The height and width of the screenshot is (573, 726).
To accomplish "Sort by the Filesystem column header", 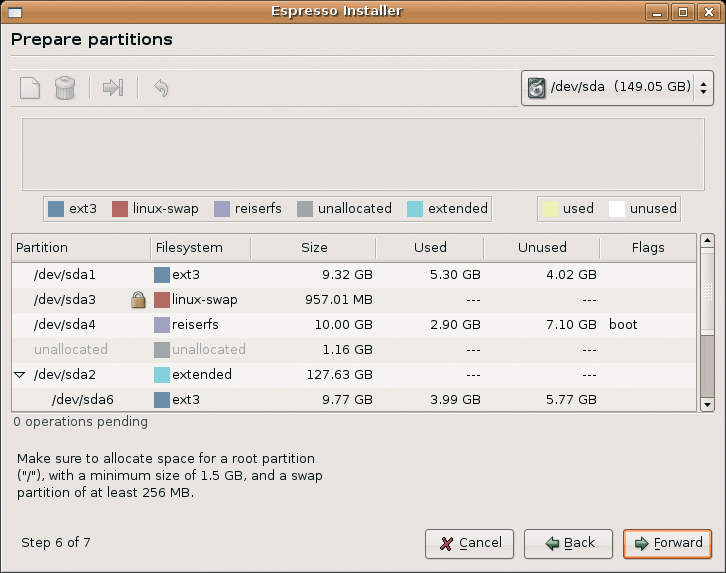I will point(200,248).
